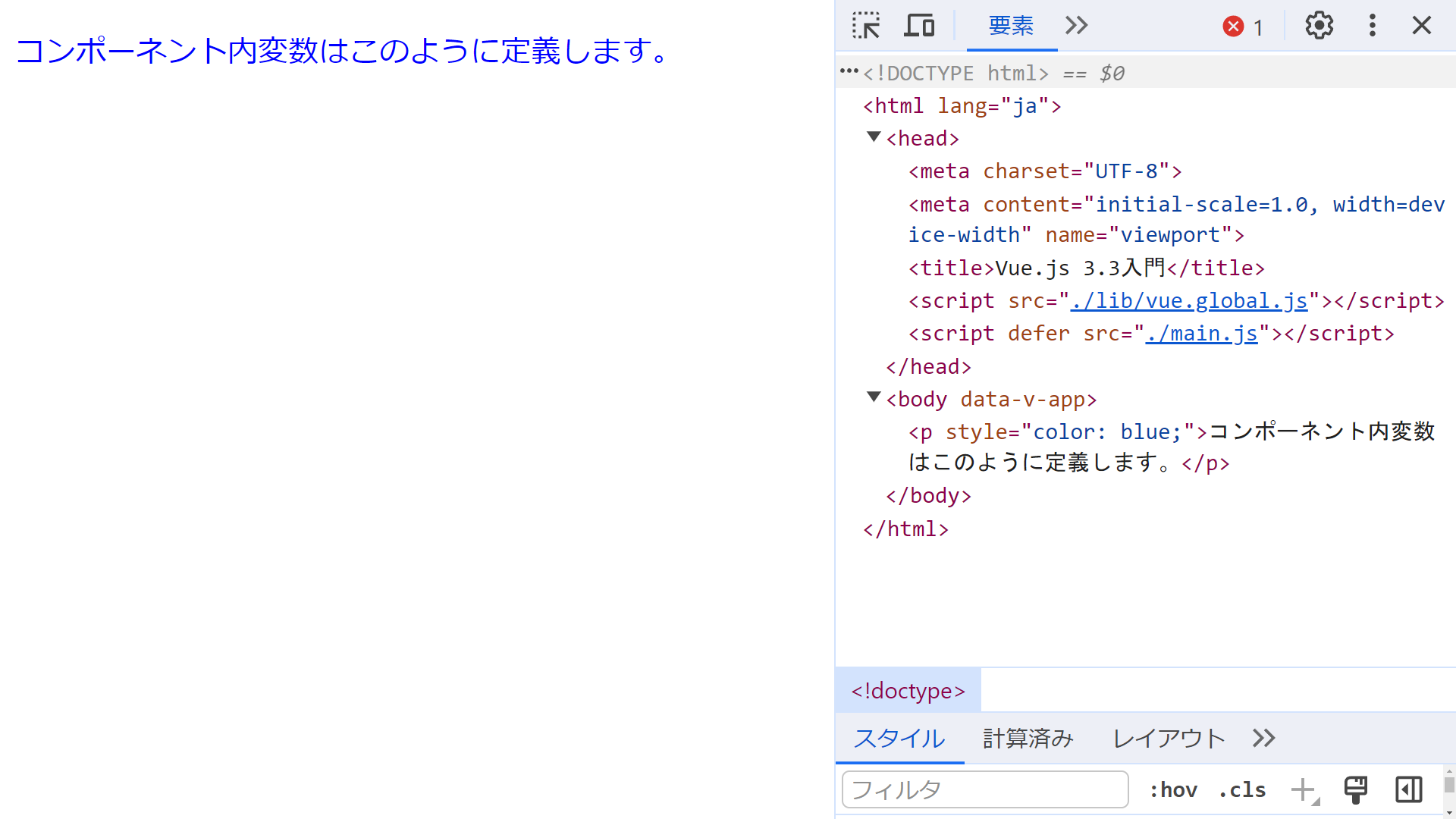This screenshot has width=1456, height=819.
Task: Toggle the device toolbar icon
Action: tap(919, 26)
